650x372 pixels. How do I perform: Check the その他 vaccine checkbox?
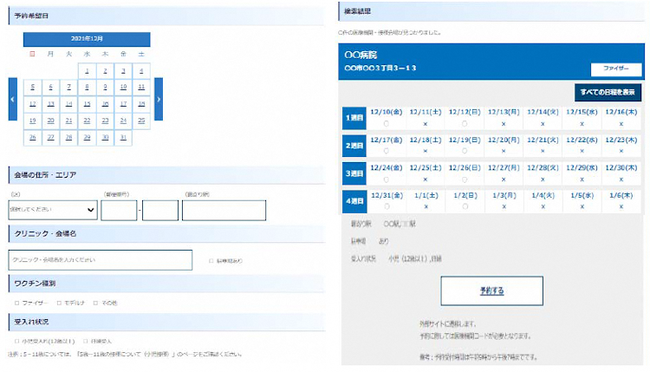click(x=95, y=303)
